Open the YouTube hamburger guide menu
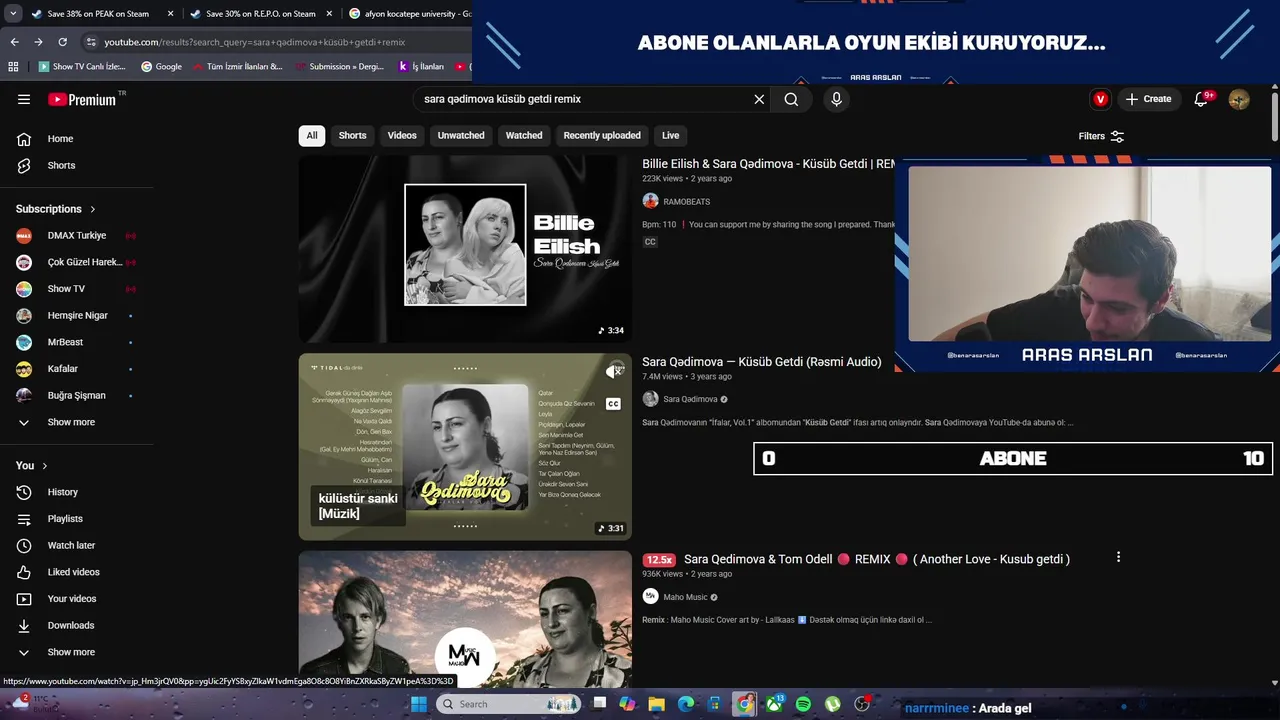Viewport: 1280px width, 720px height. coord(24,99)
